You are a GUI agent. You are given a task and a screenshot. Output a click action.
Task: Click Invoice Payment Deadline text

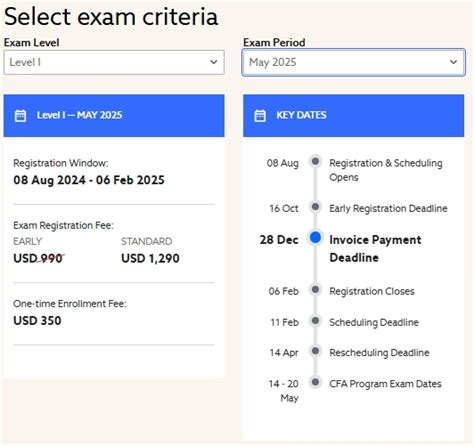[x=375, y=249]
